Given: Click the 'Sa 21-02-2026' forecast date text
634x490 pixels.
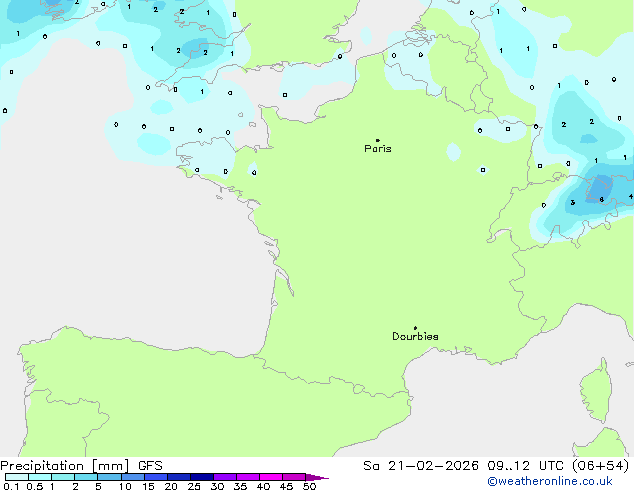Looking at the screenshot, I should 421,466.
